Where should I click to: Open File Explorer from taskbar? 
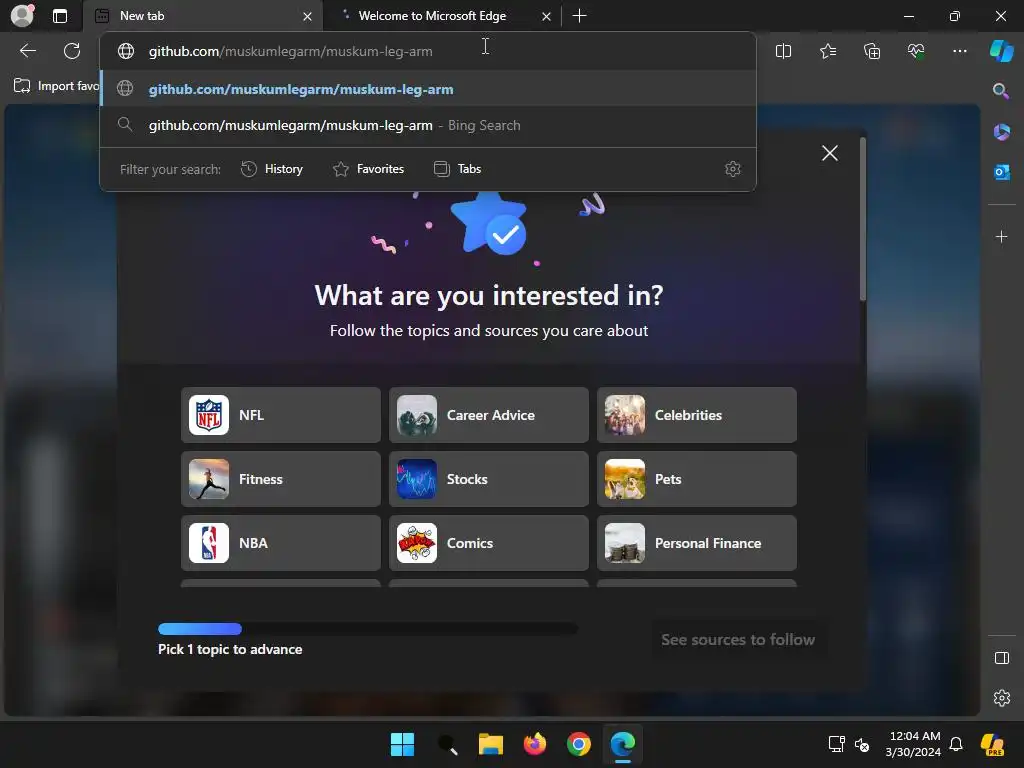coord(490,744)
